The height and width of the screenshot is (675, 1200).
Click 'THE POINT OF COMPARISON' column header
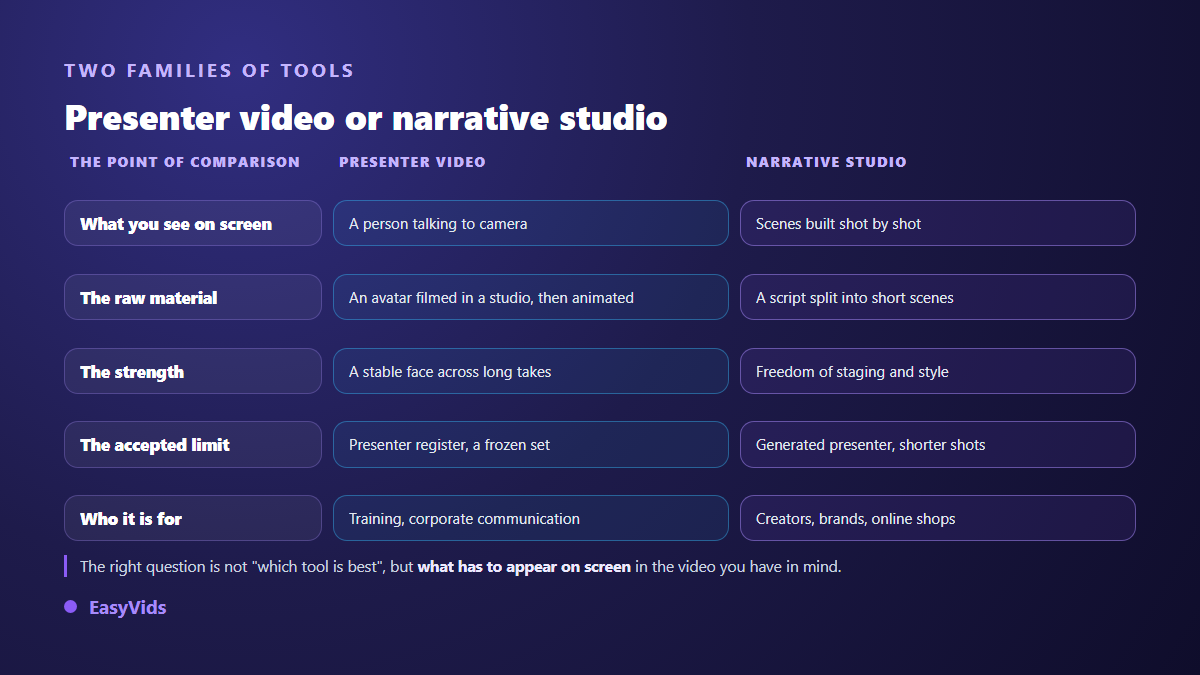185,162
